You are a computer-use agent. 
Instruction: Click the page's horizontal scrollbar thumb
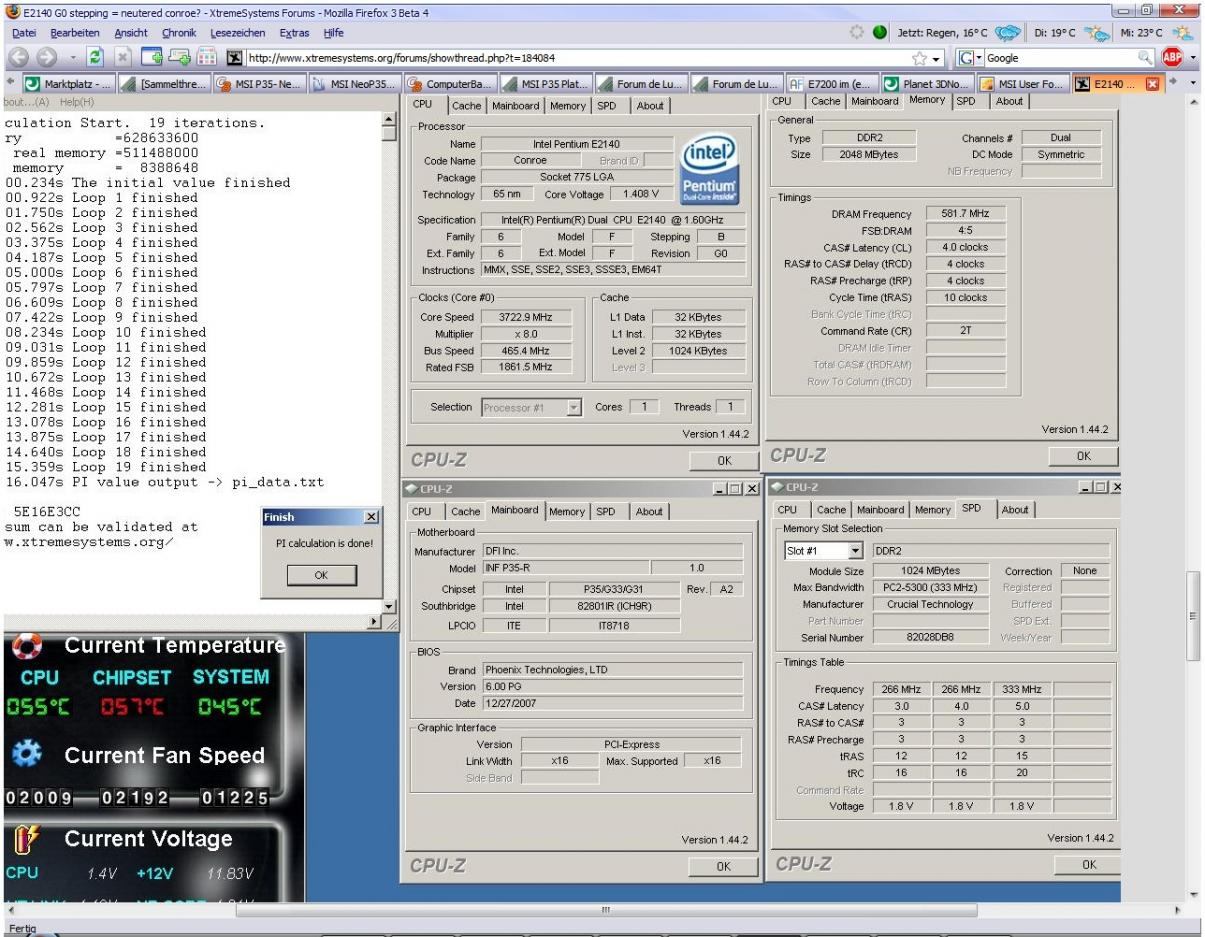tap(605, 910)
